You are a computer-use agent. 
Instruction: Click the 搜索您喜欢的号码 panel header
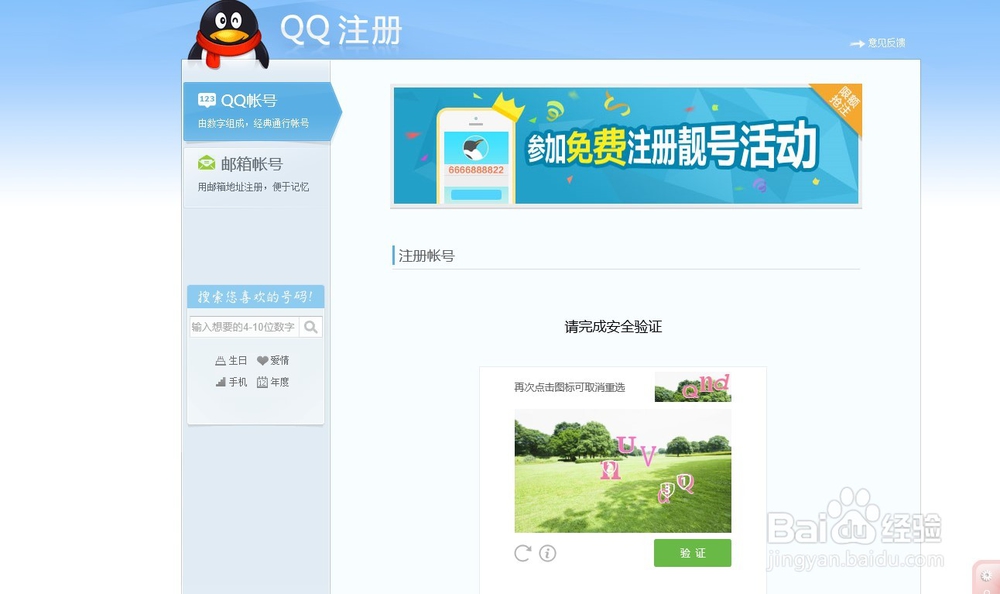pyautogui.click(x=255, y=297)
